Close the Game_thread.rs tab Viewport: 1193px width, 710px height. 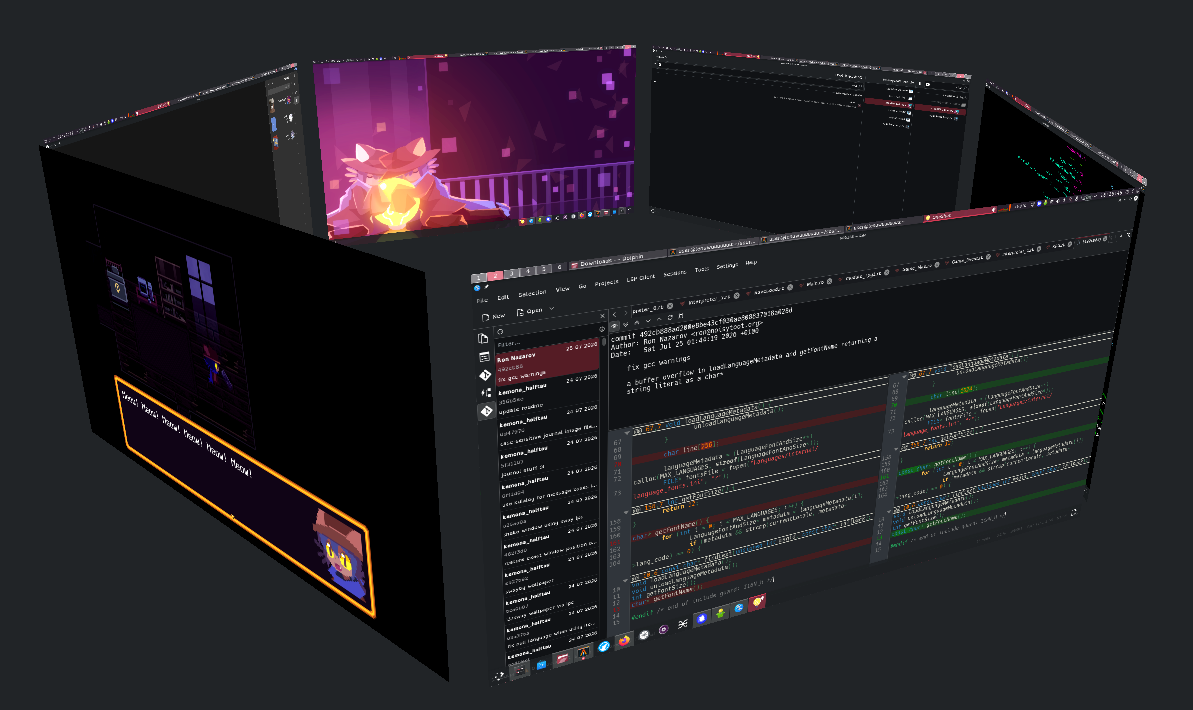coord(988,257)
